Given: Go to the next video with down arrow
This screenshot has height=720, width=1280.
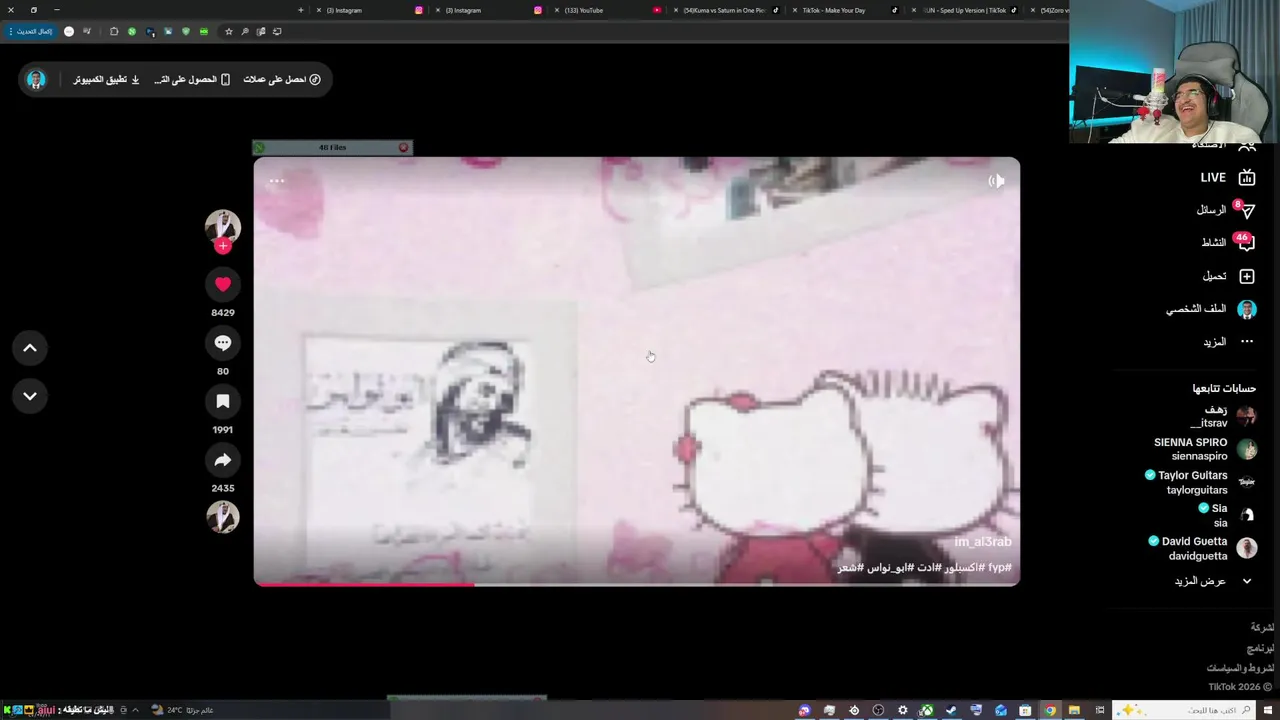Looking at the screenshot, I should [30, 396].
